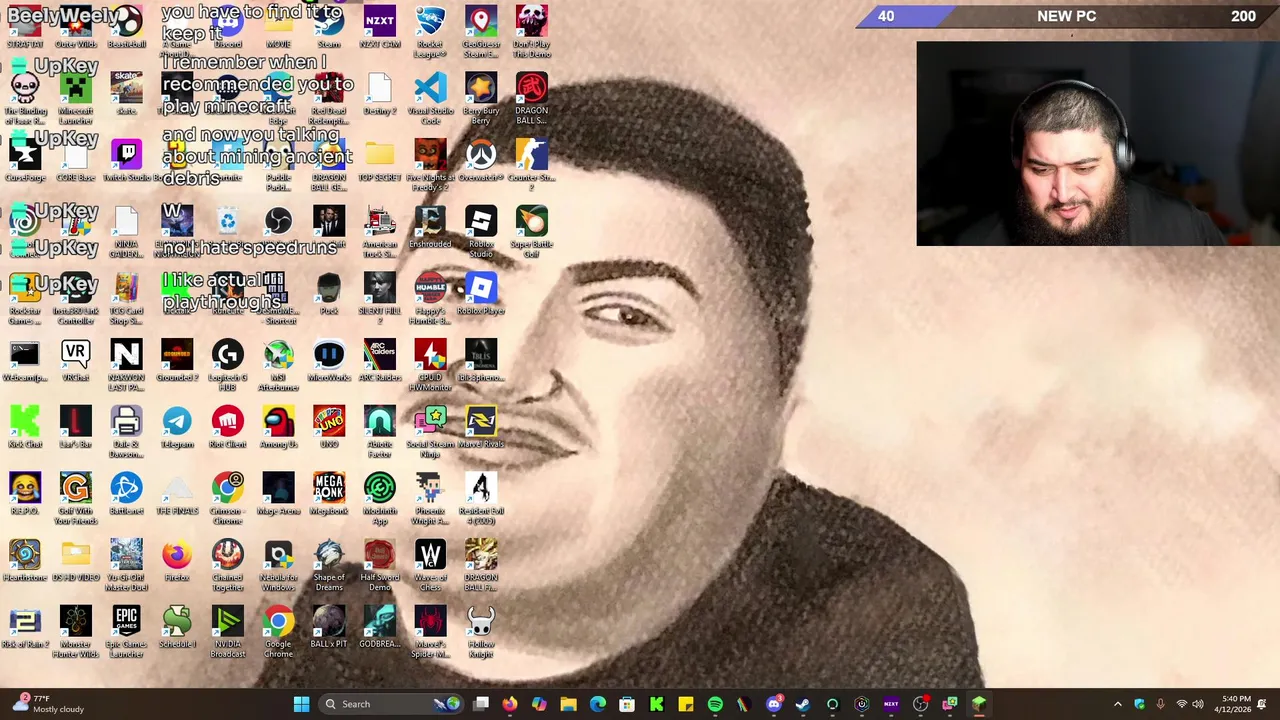The height and width of the screenshot is (720, 1280).
Task: Open the Windows Start menu
Action: tap(301, 704)
